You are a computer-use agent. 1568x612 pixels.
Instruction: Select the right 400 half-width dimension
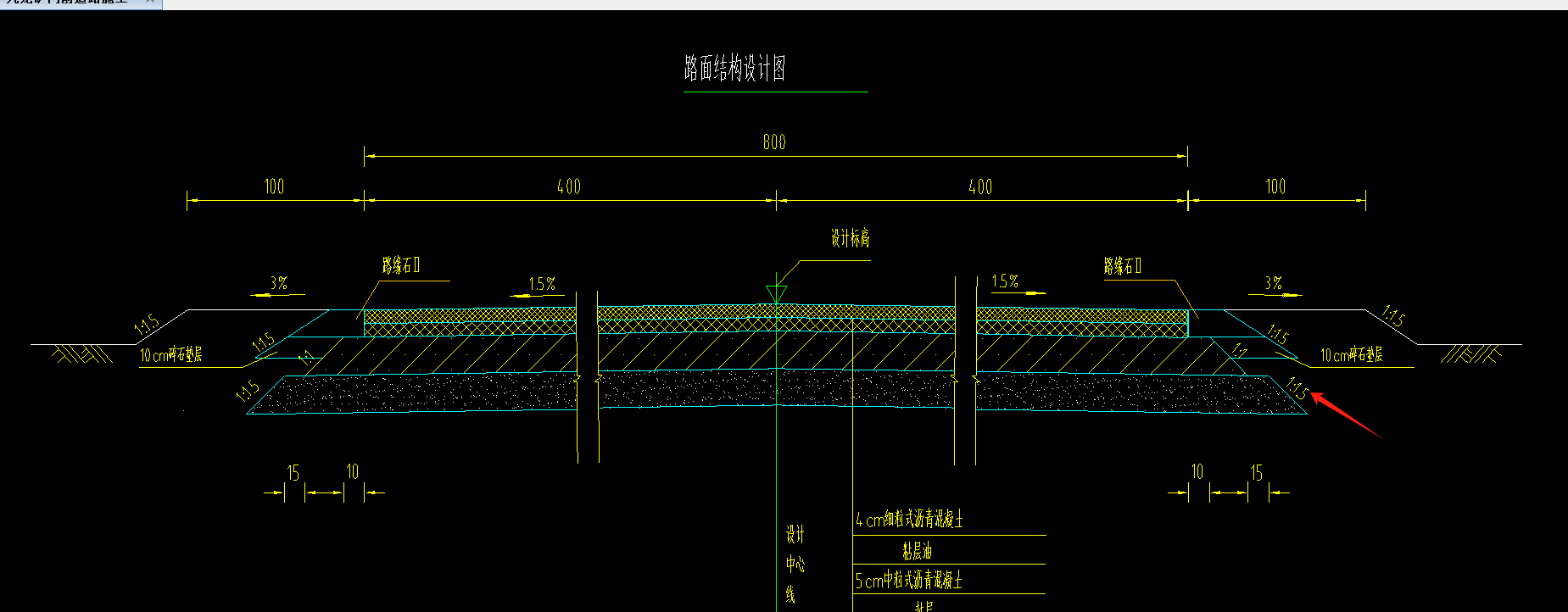click(980, 186)
